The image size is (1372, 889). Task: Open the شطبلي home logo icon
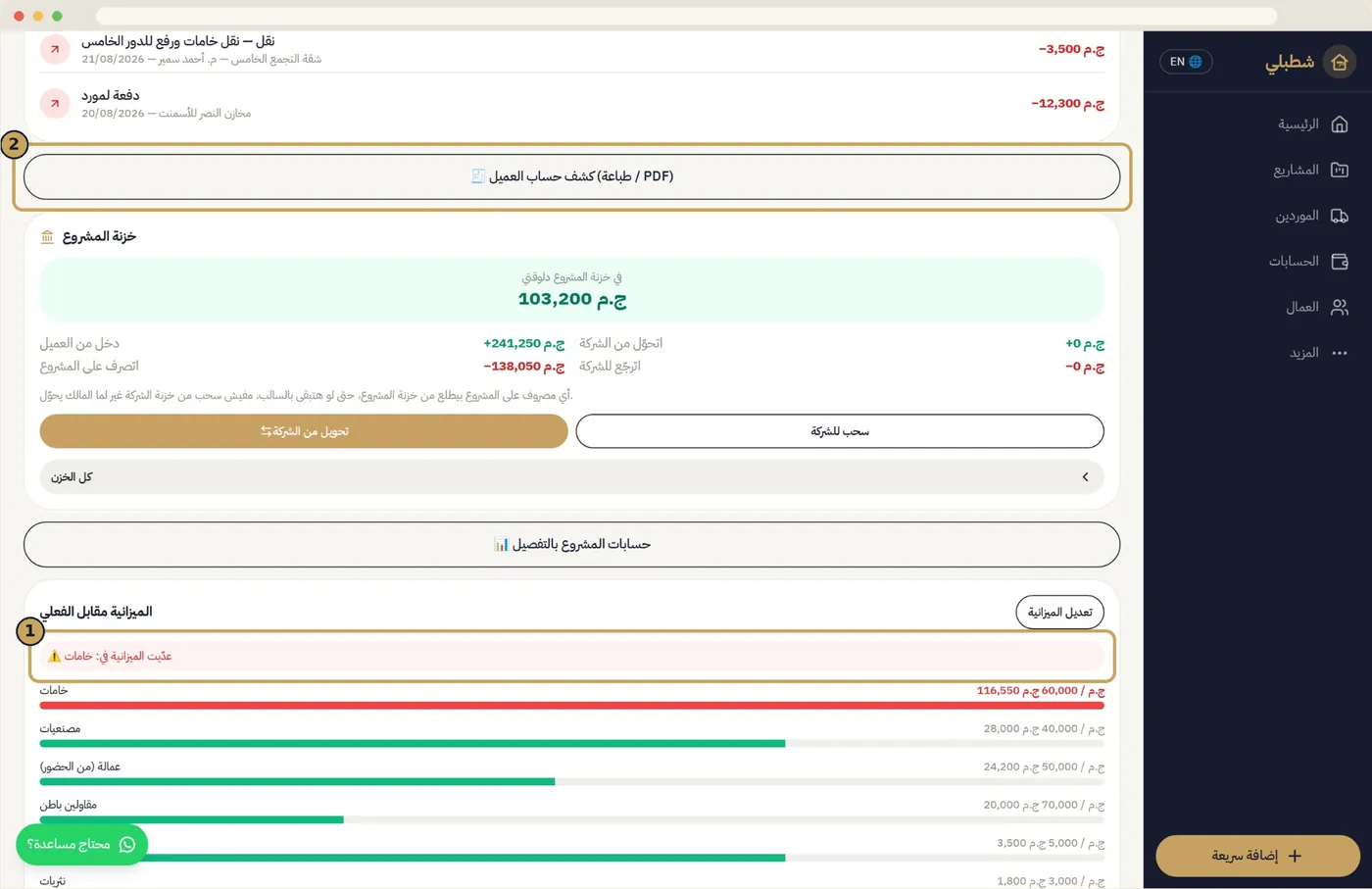click(1339, 62)
